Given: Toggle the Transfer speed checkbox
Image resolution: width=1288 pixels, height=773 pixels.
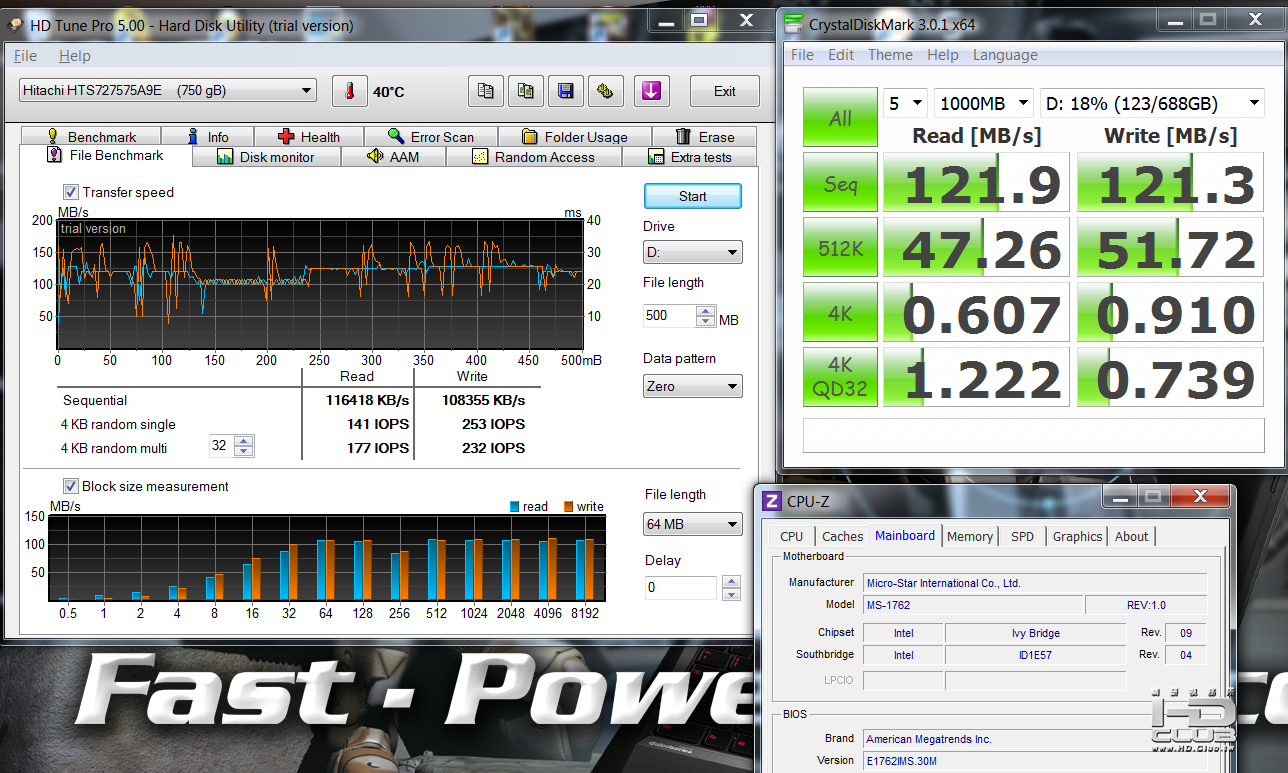Looking at the screenshot, I should coord(71,192).
